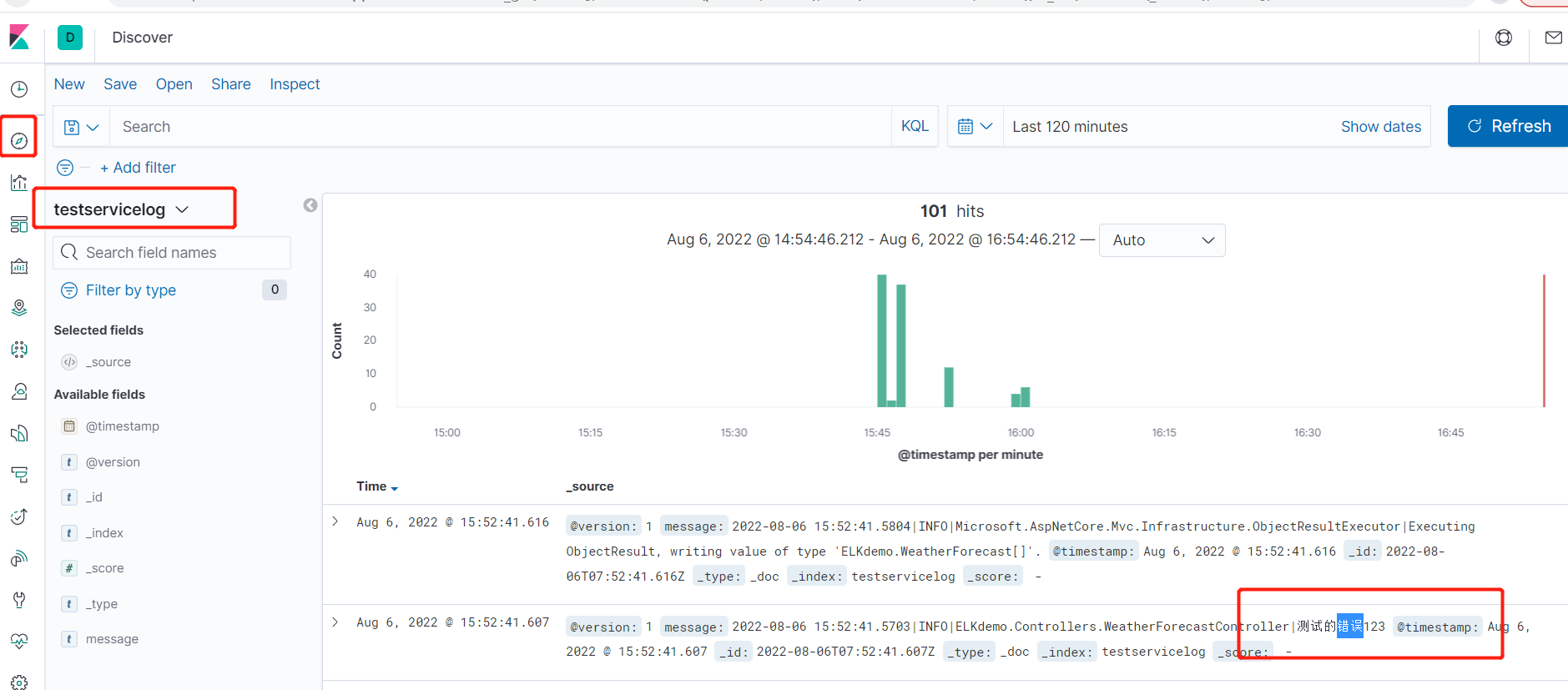This screenshot has height=690, width=1568.
Task: Select the _id available field
Action: (94, 497)
